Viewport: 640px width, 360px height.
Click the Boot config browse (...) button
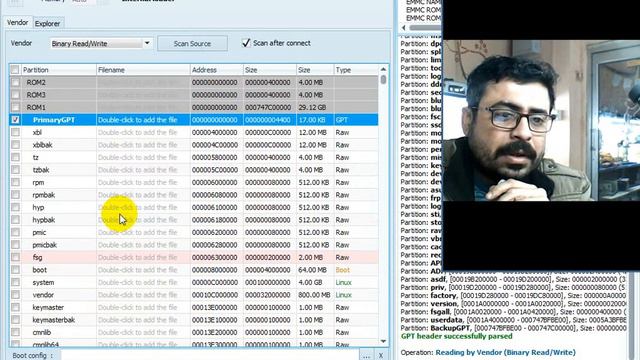[x=366, y=356]
